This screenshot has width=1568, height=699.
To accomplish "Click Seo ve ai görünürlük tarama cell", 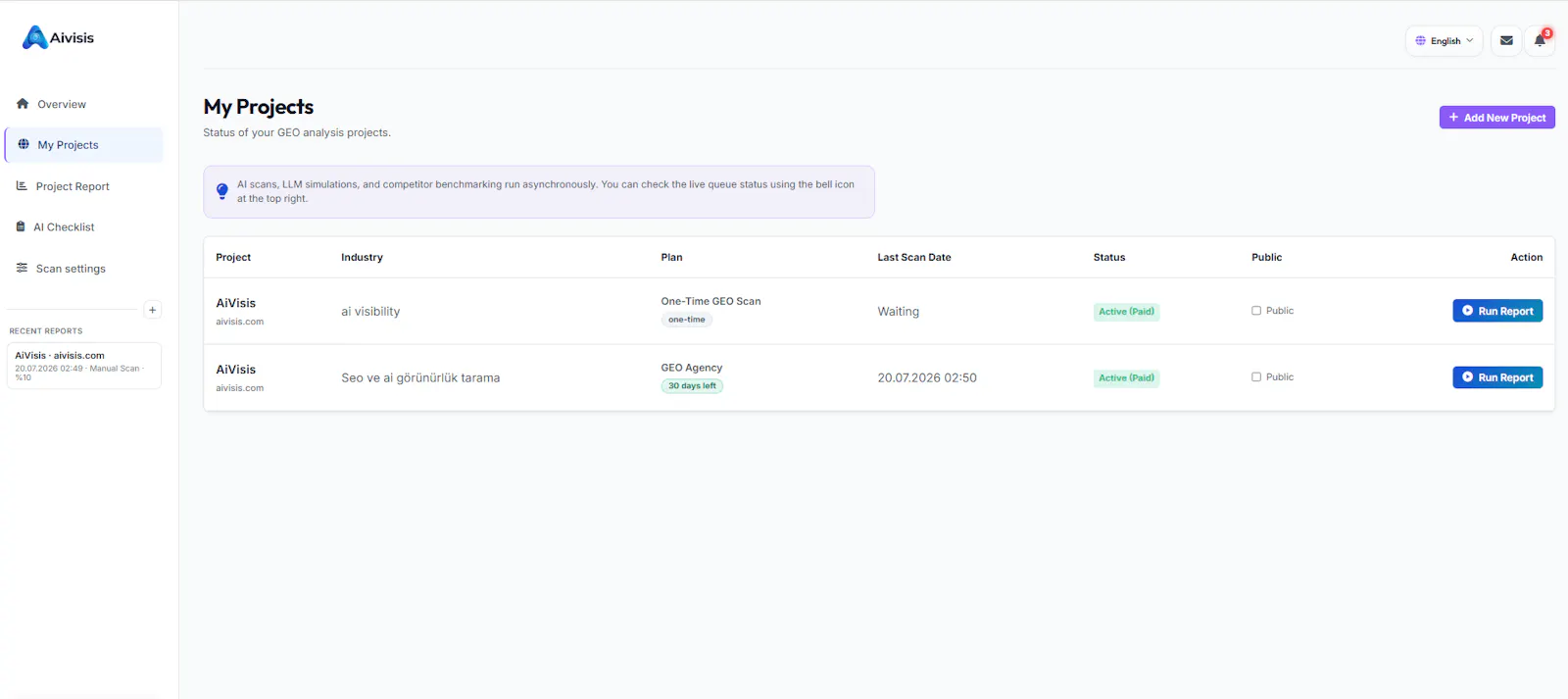I will pos(420,377).
